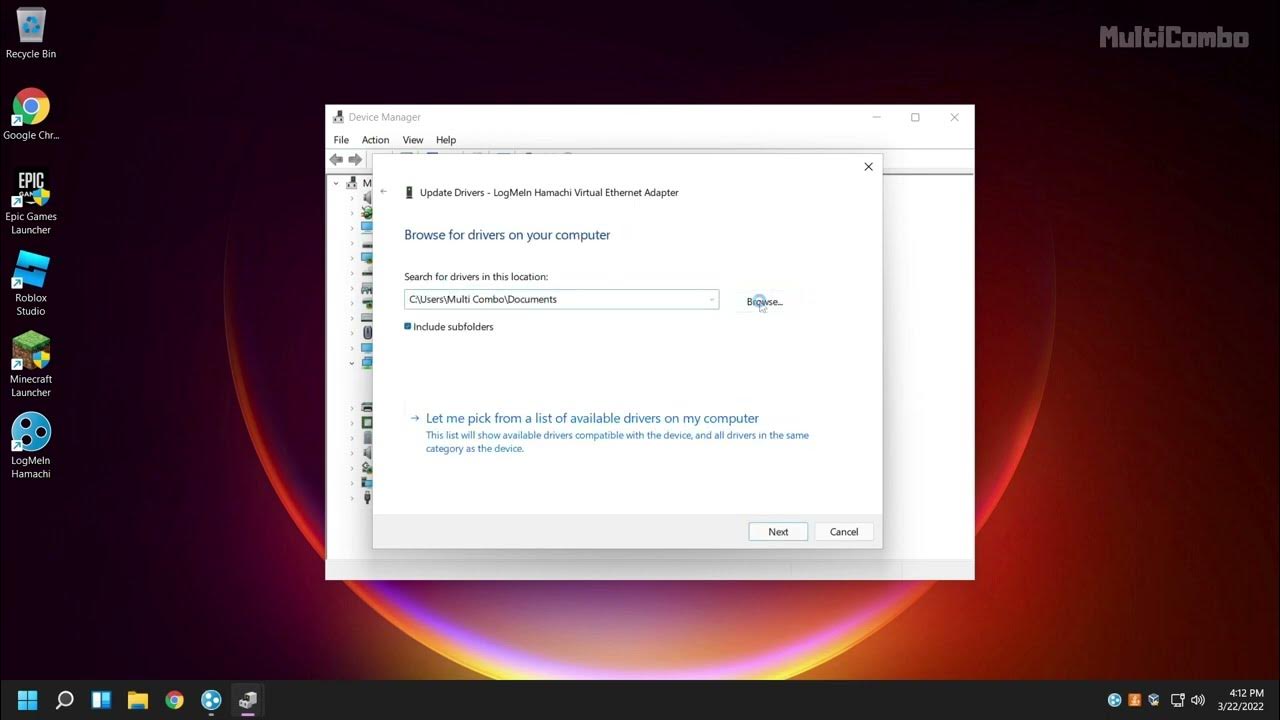This screenshot has height=720, width=1280.
Task: Open the Windows Start menu
Action: (28, 700)
